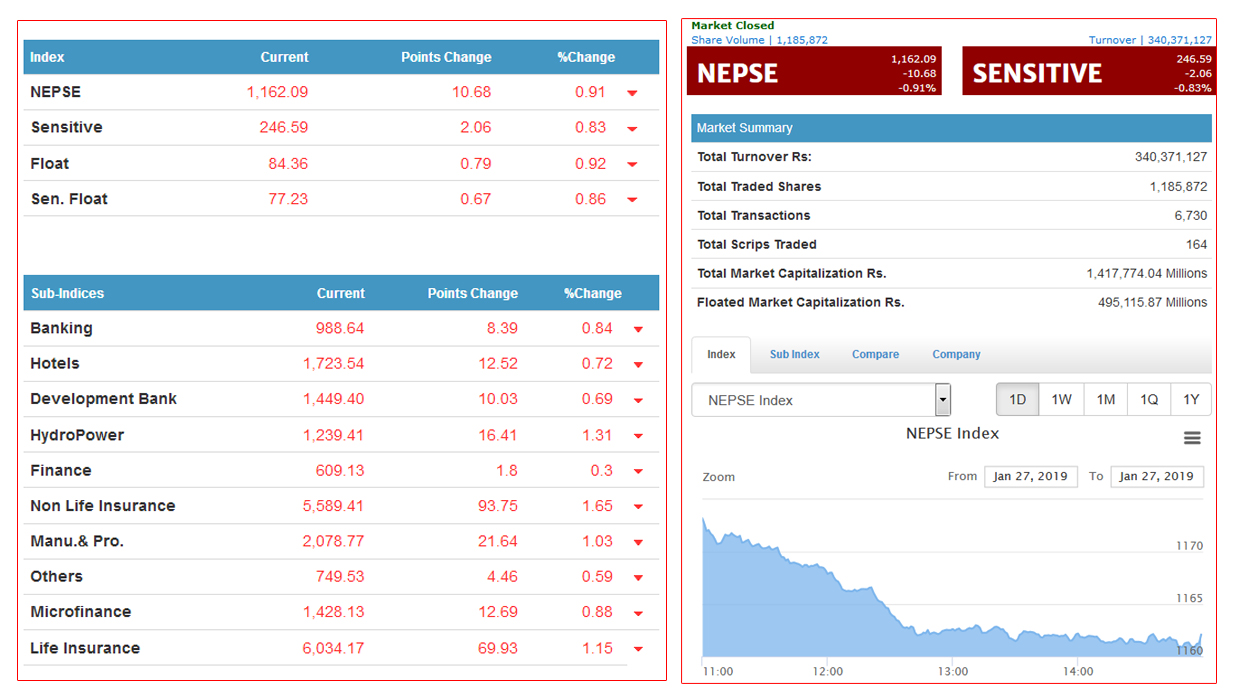Click the red SENSITIVE index banner

point(1089,72)
